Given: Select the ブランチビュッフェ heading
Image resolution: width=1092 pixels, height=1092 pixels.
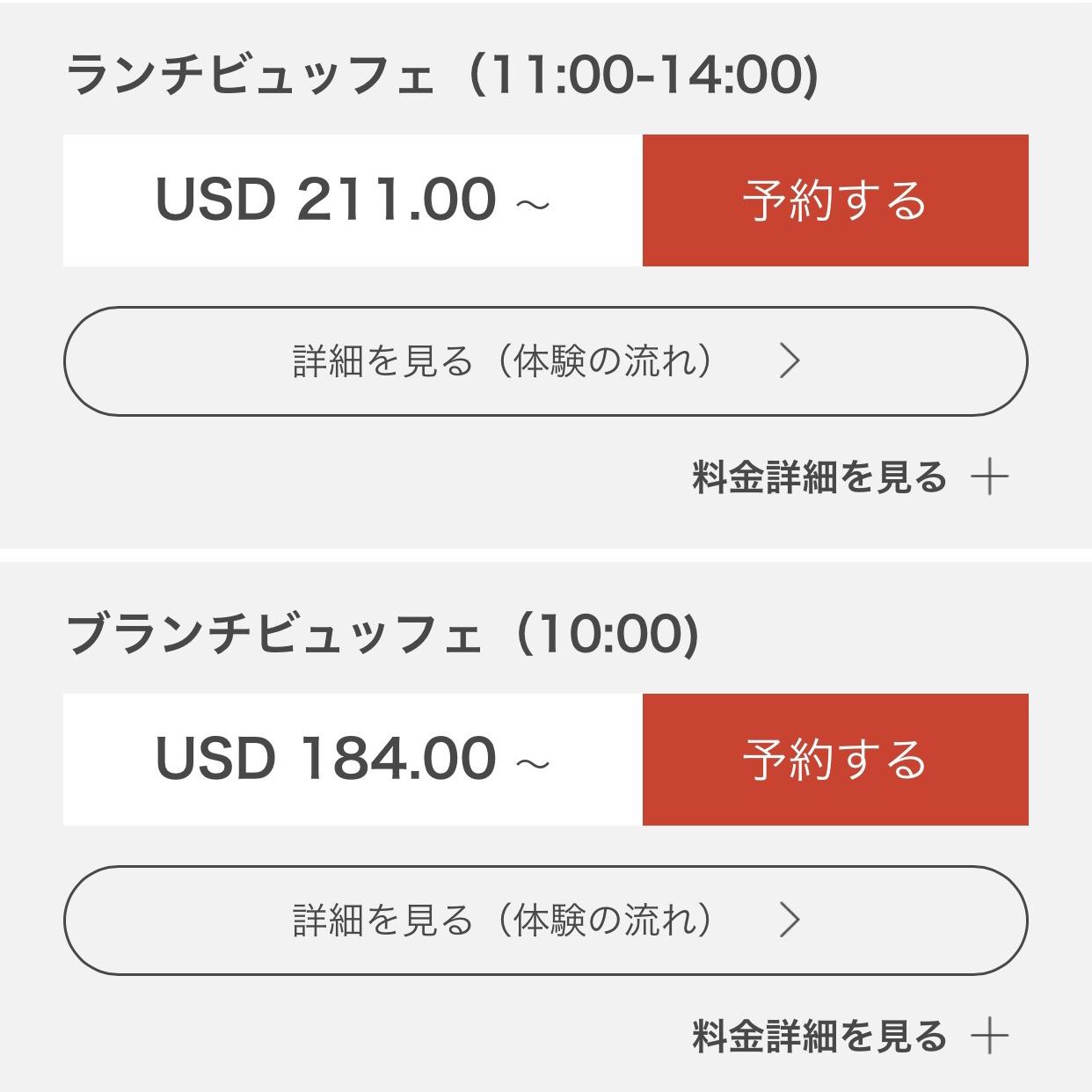Looking at the screenshot, I should click(274, 635).
